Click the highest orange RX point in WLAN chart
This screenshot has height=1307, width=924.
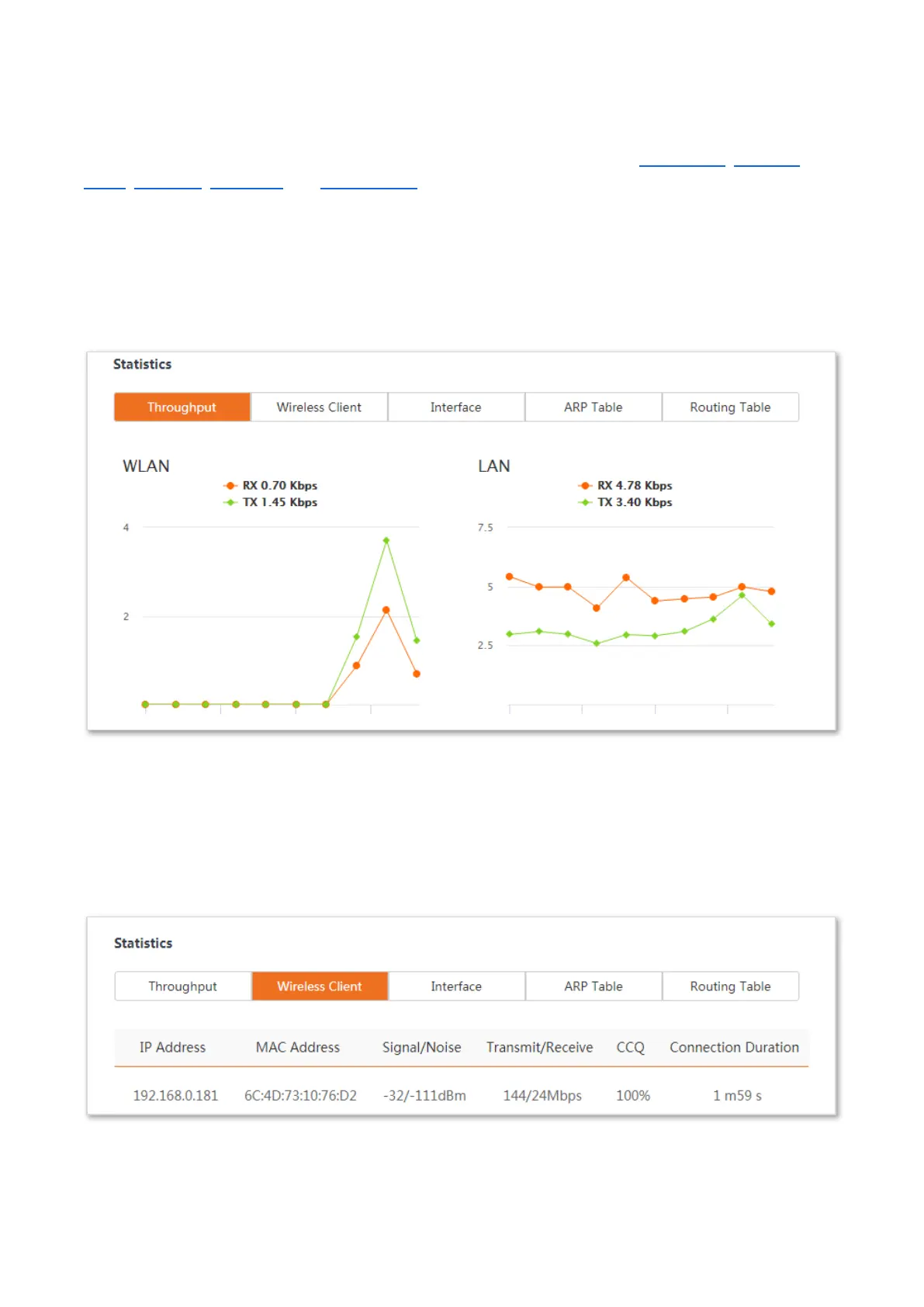pos(386,610)
